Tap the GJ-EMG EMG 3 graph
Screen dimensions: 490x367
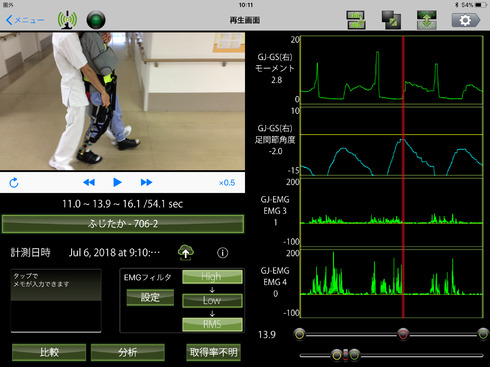coord(392,212)
